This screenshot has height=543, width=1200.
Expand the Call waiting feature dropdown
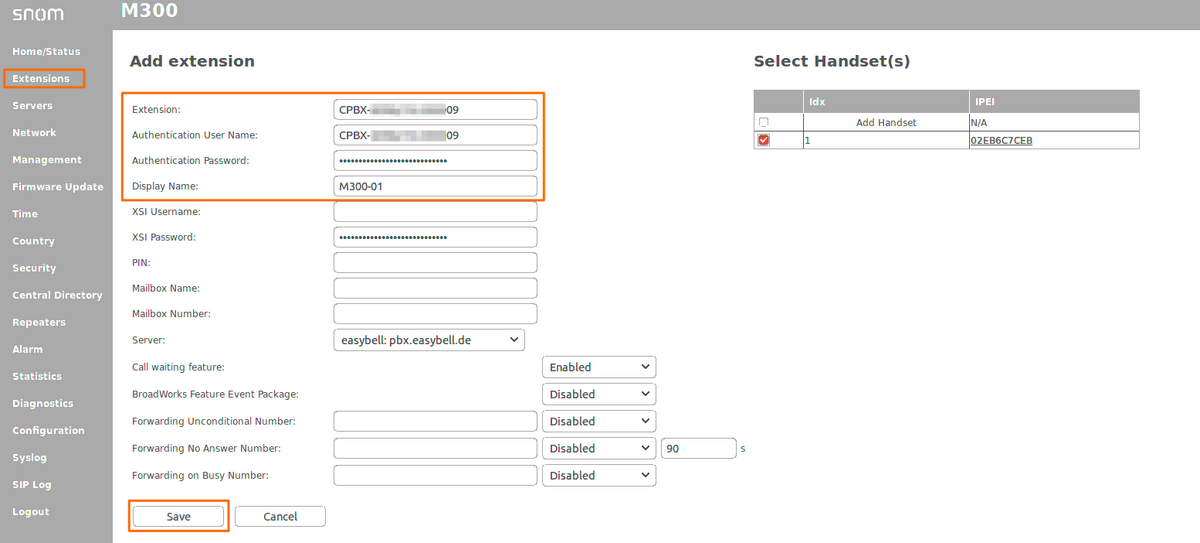[598, 367]
